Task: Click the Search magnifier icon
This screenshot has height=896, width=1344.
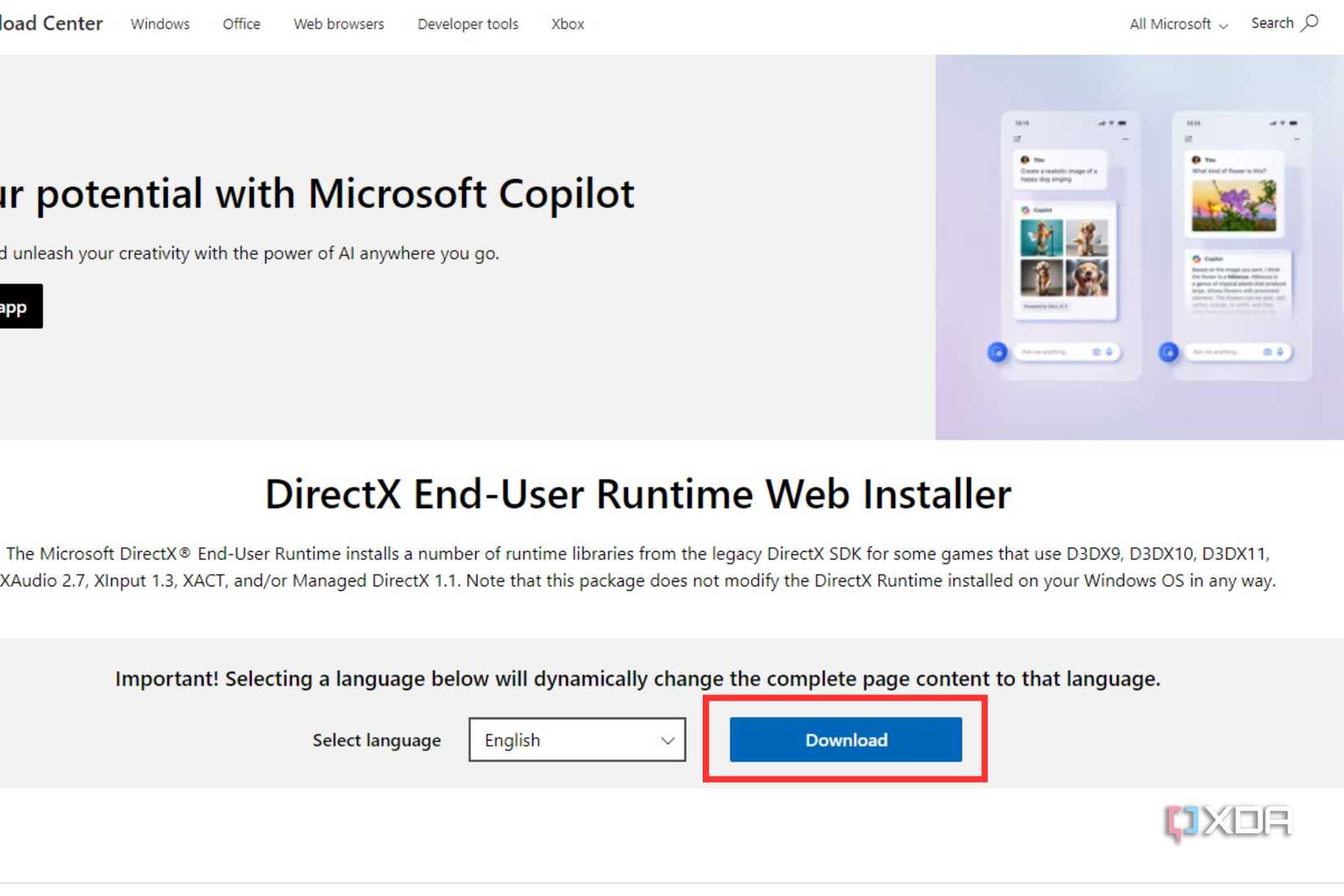Action: (x=1310, y=23)
